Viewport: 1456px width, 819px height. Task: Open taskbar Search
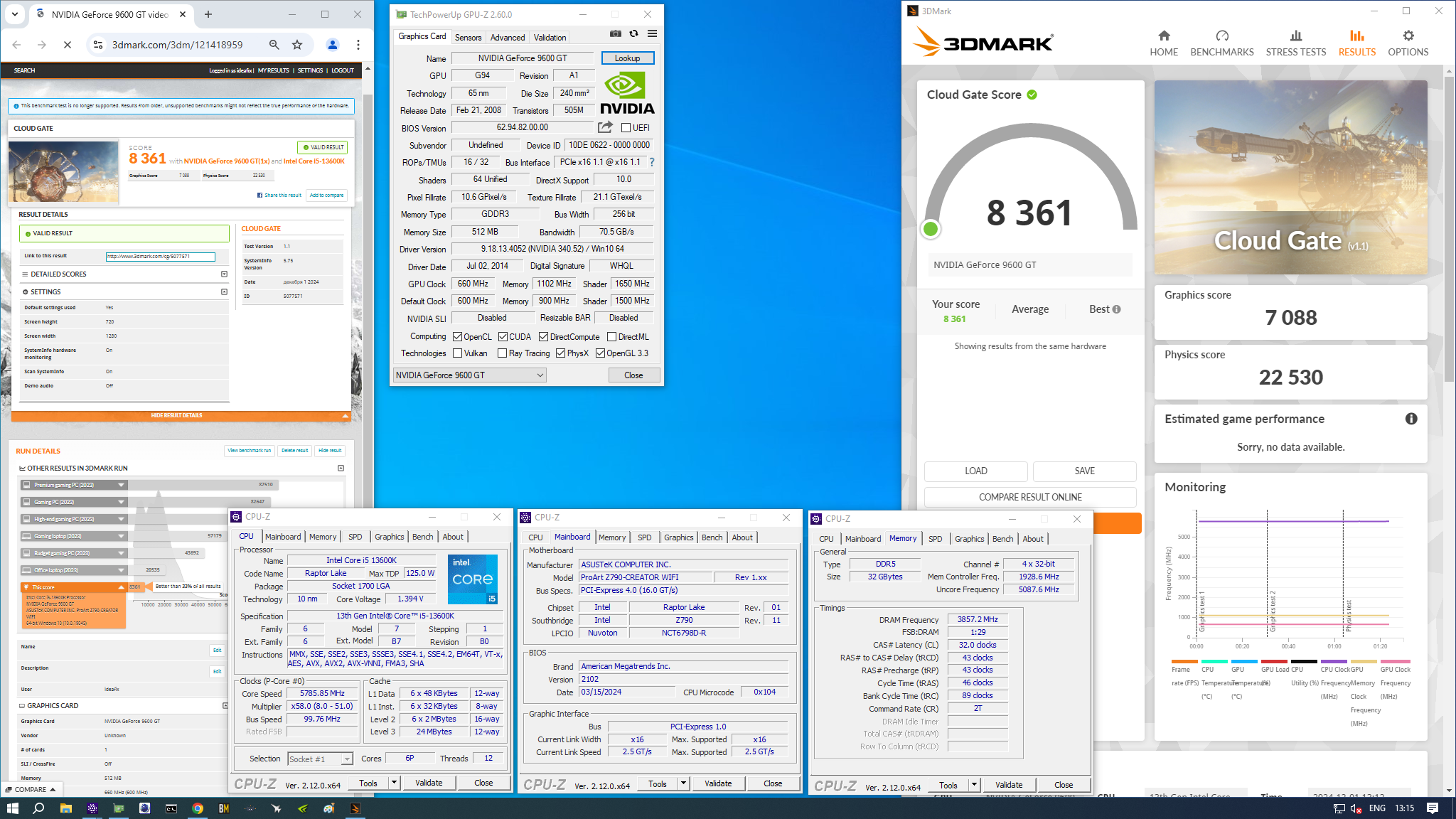(39, 808)
